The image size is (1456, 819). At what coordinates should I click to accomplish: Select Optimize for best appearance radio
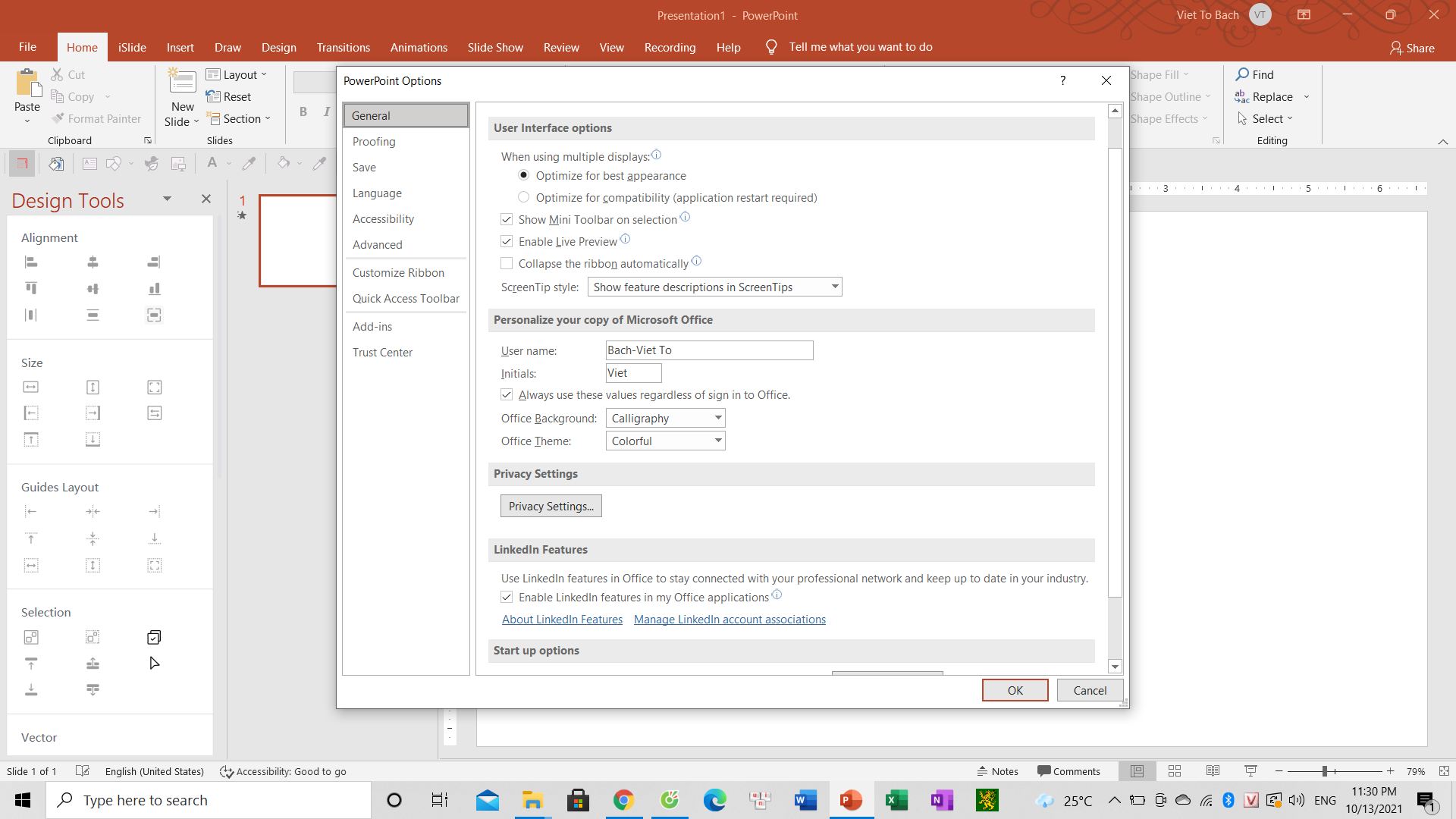(x=523, y=175)
